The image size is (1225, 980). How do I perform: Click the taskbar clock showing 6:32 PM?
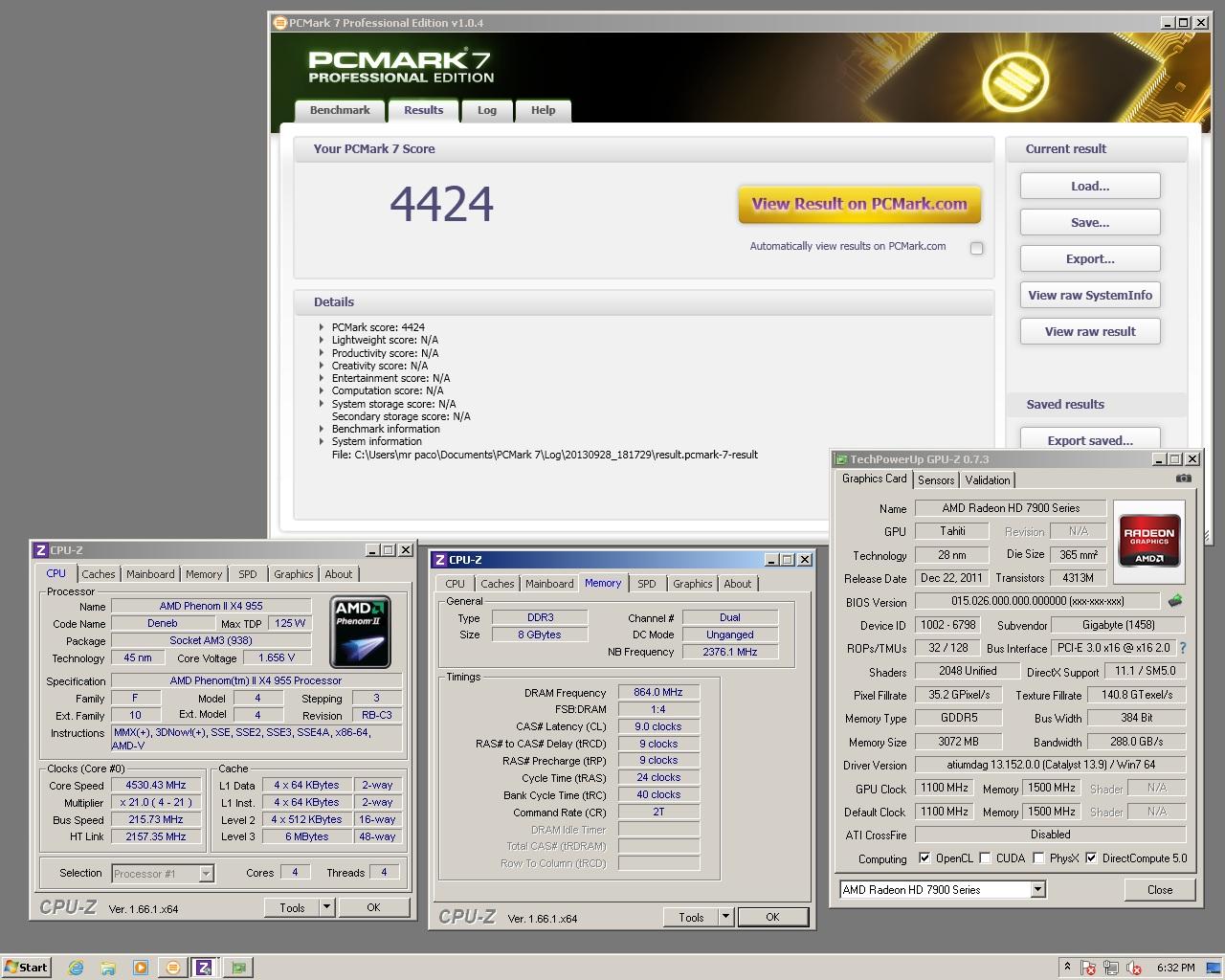[x=1175, y=968]
